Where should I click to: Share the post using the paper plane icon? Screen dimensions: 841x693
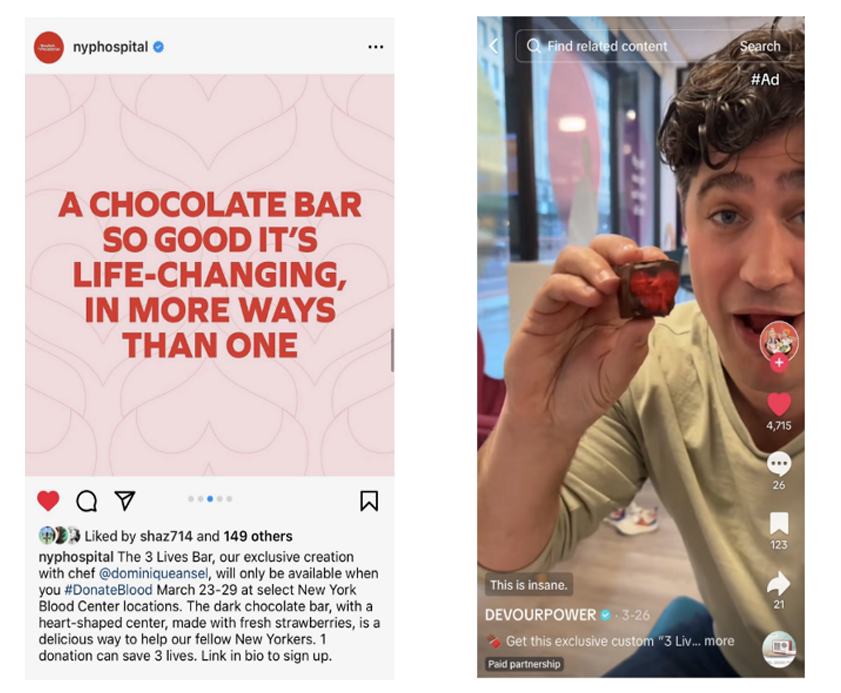[x=125, y=500]
